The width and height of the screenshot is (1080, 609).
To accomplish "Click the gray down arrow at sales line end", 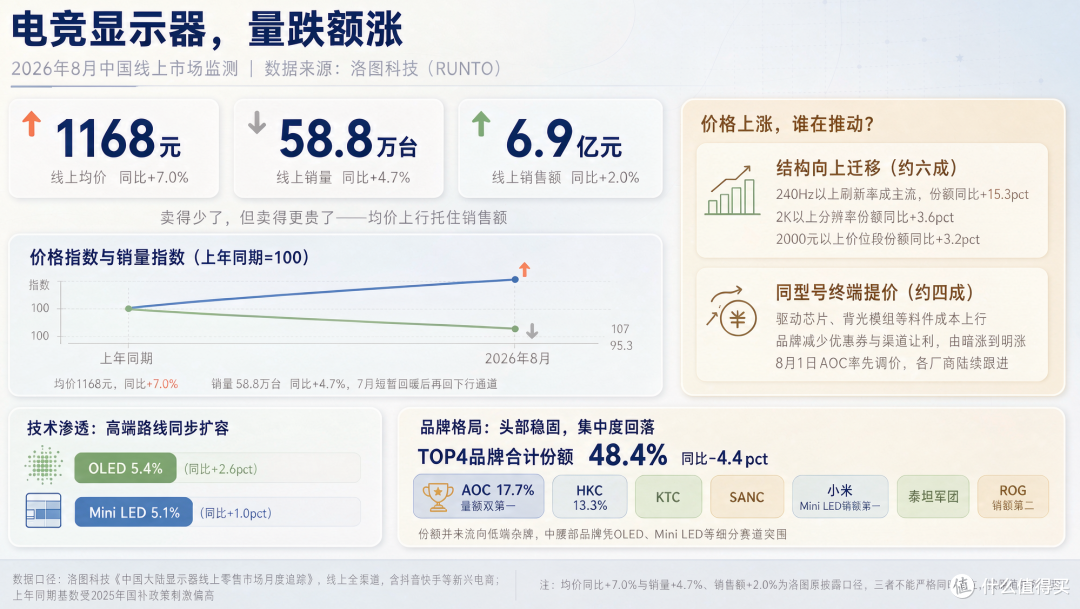I will pyautogui.click(x=532, y=331).
